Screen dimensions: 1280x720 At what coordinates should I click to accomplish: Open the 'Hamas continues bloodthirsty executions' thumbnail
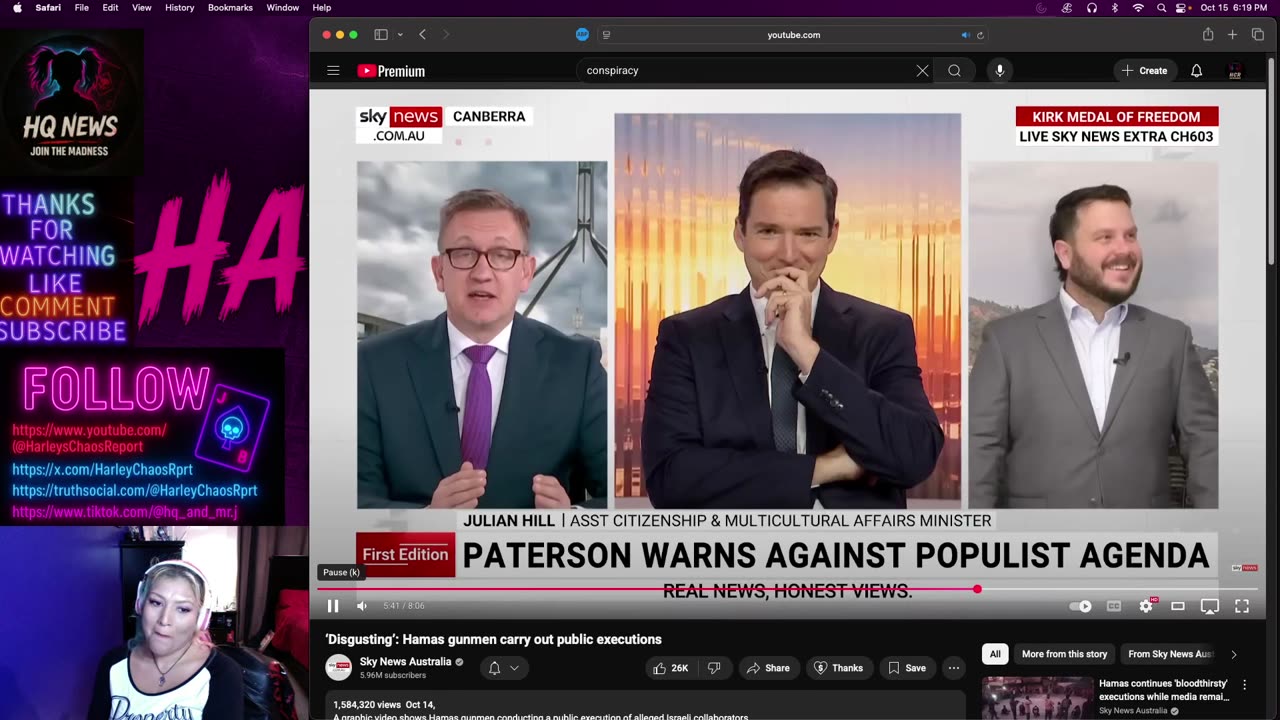coord(1037,698)
